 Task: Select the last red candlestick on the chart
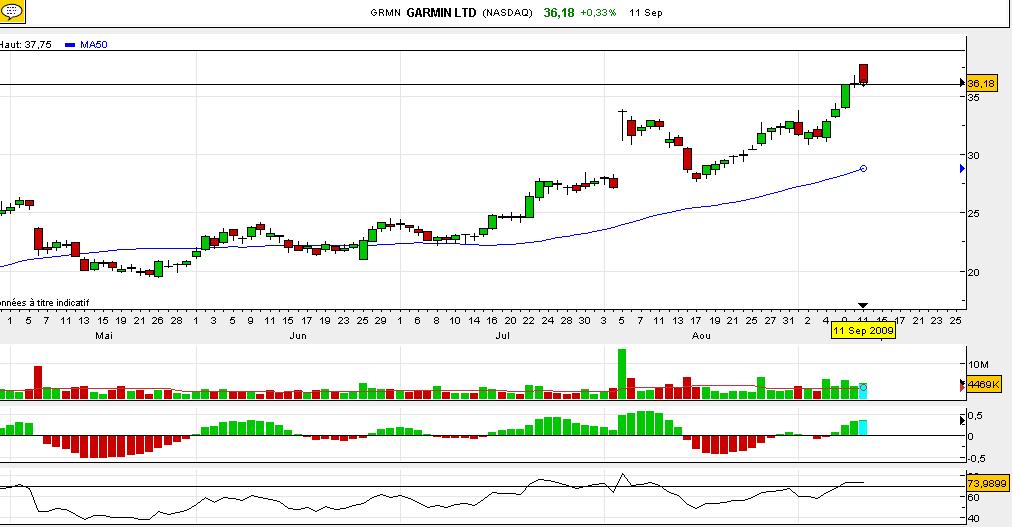click(x=863, y=74)
